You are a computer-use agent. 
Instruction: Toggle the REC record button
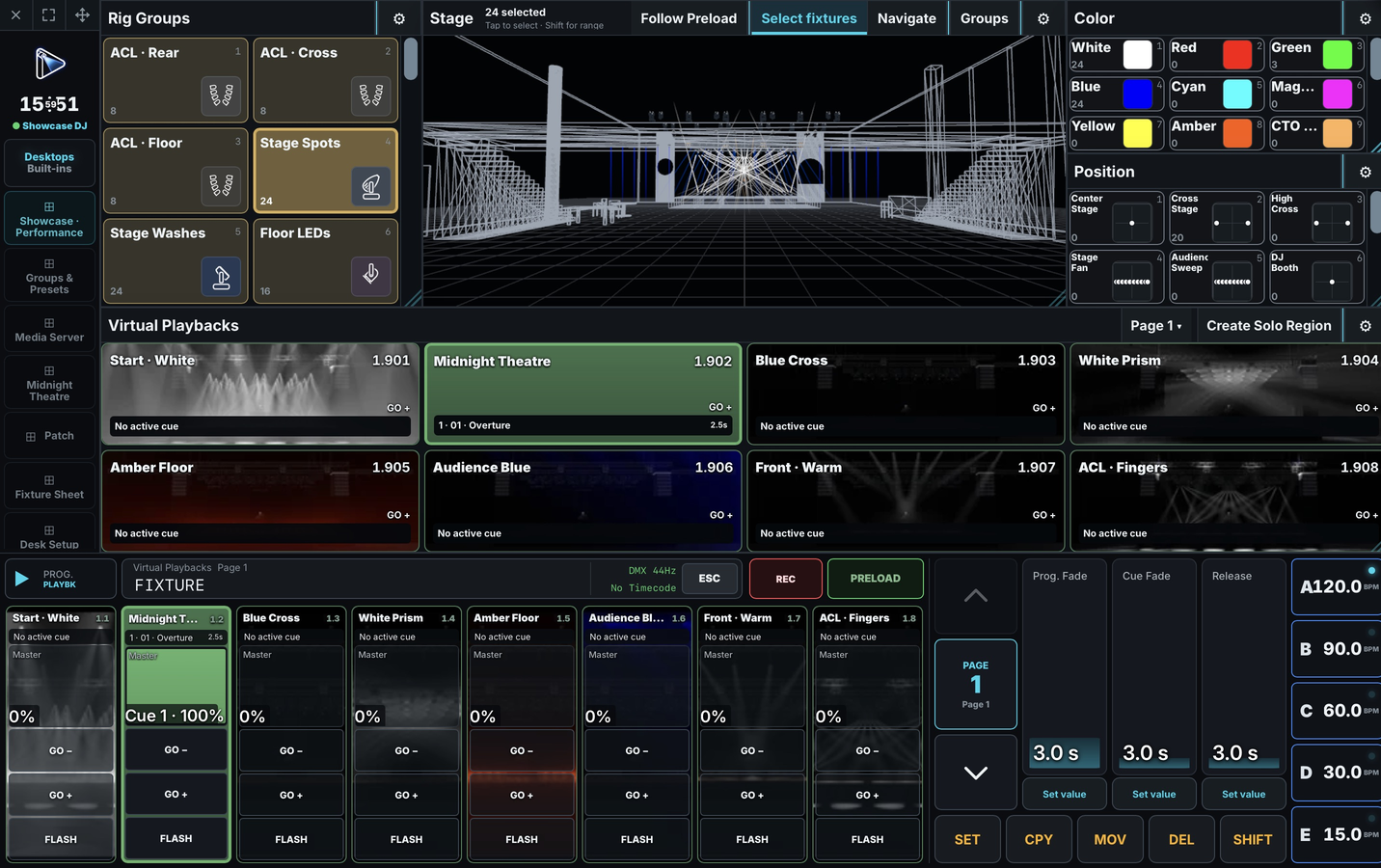coord(786,579)
